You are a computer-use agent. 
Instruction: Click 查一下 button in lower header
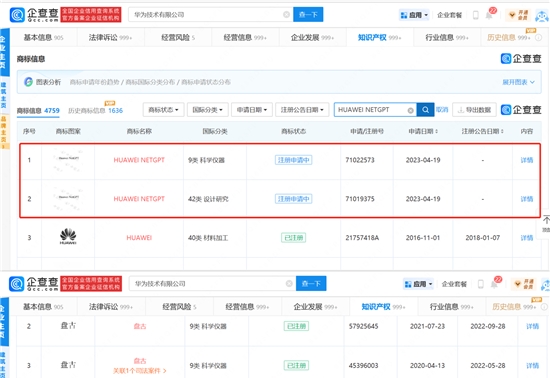311,283
